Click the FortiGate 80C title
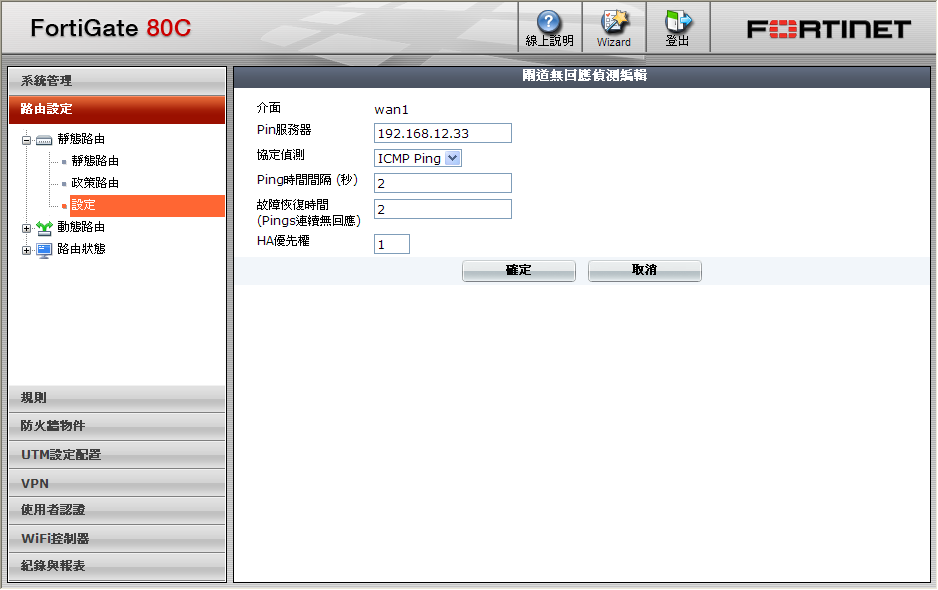The width and height of the screenshot is (938, 590). coord(111,28)
